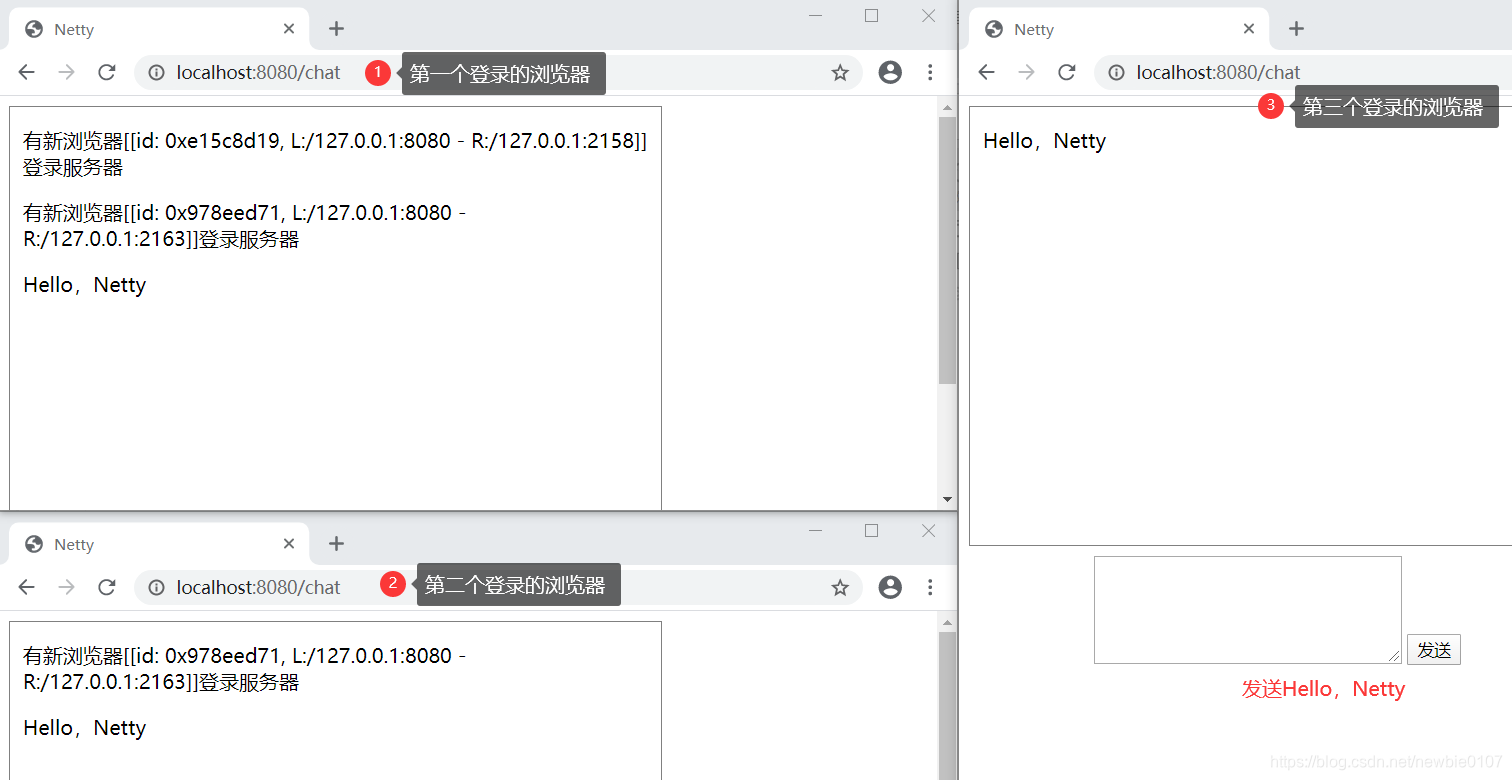Maximize the first browser window

(x=871, y=15)
